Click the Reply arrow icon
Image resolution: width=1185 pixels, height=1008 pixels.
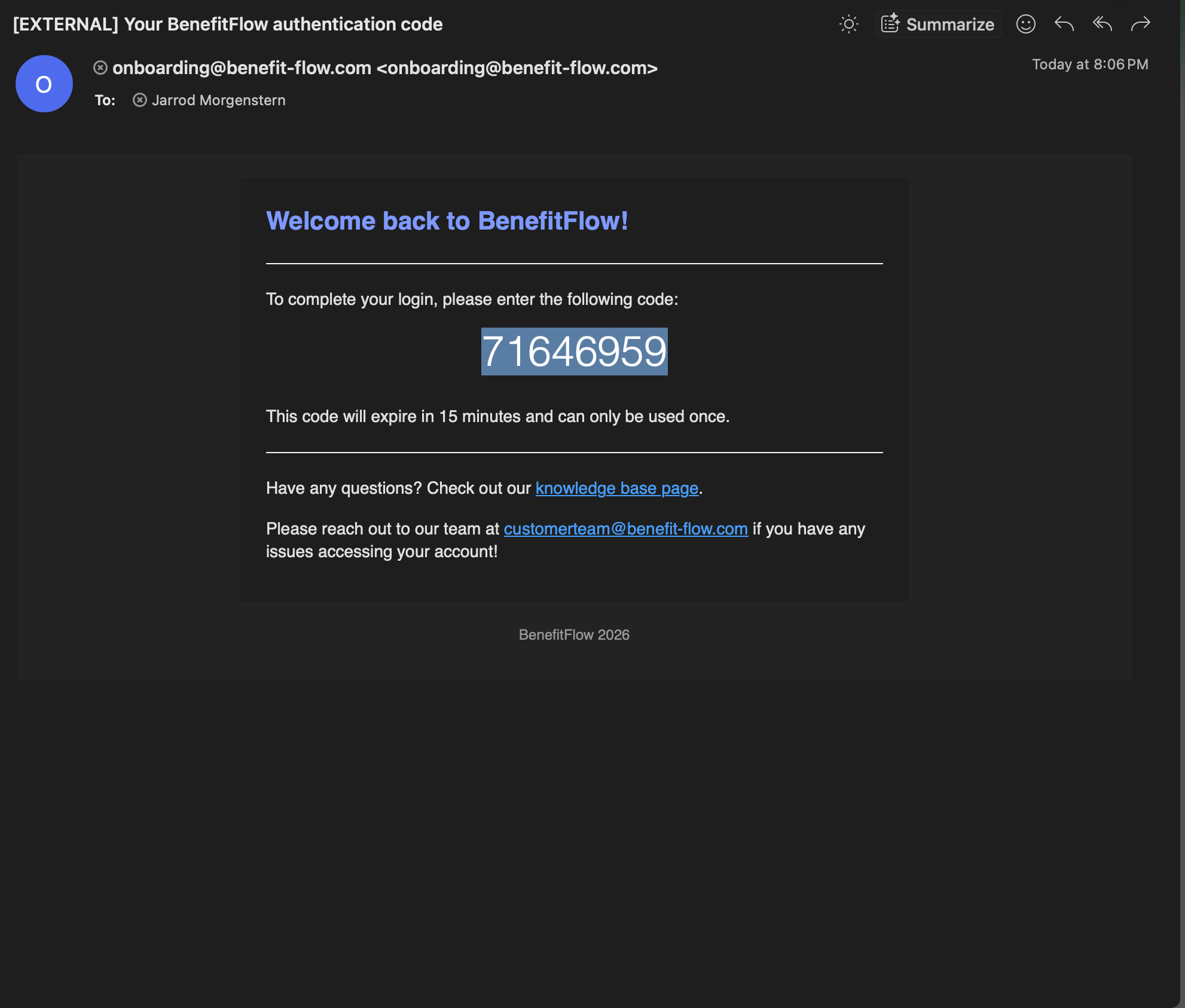(x=1064, y=24)
